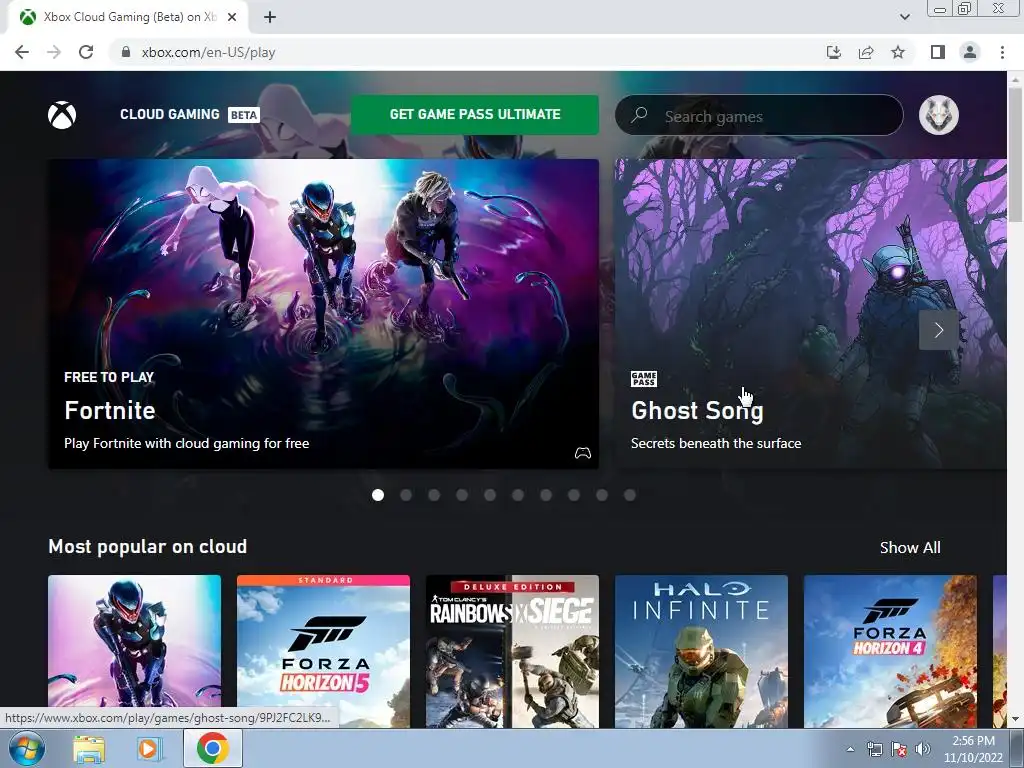Select the ninth carousel dot

coord(601,495)
